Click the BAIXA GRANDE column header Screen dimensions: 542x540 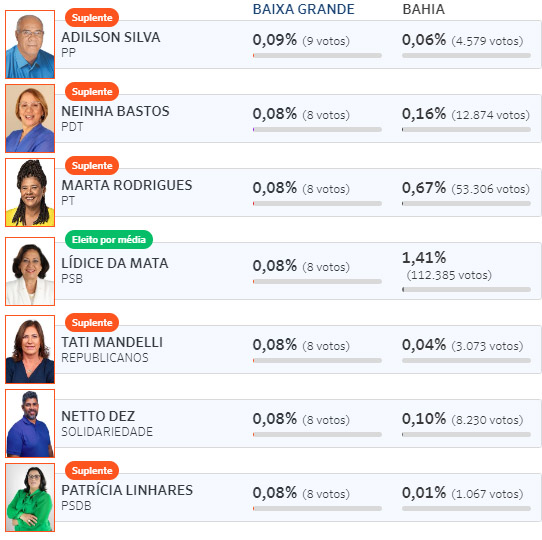click(x=303, y=9)
